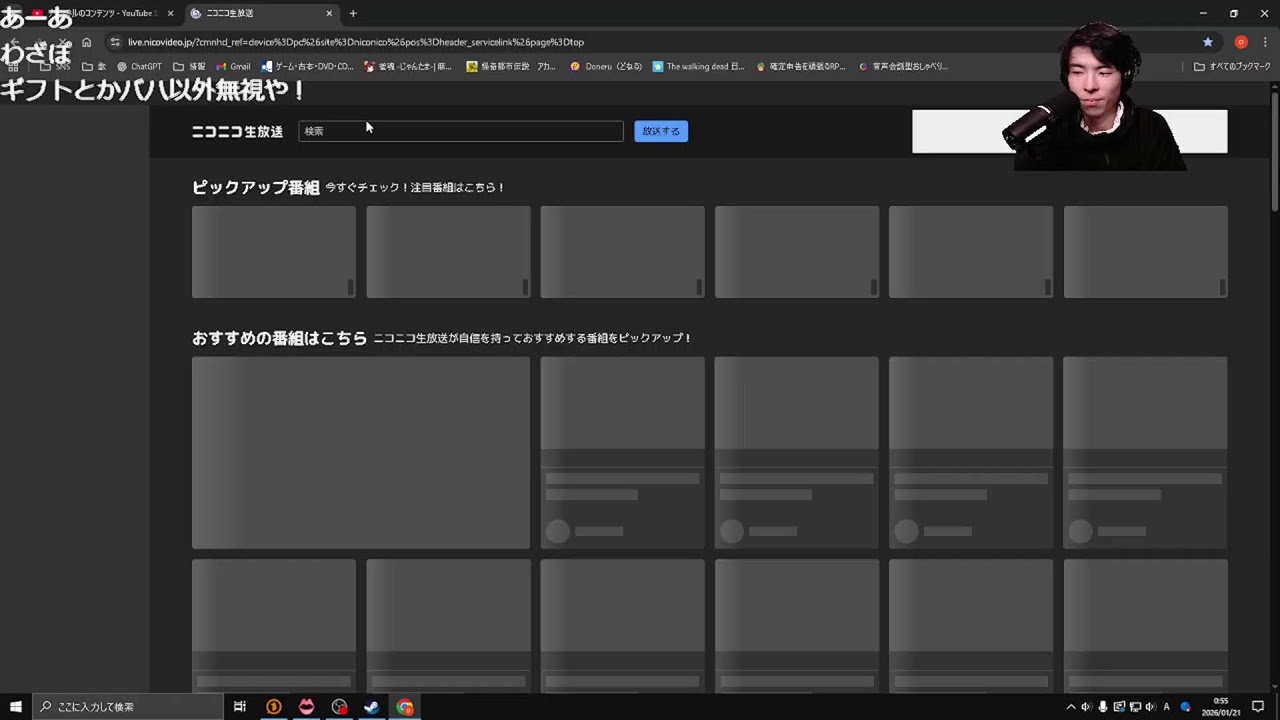This screenshot has width=1280, height=720.
Task: Open the pink lips taskbar app
Action: (306, 707)
